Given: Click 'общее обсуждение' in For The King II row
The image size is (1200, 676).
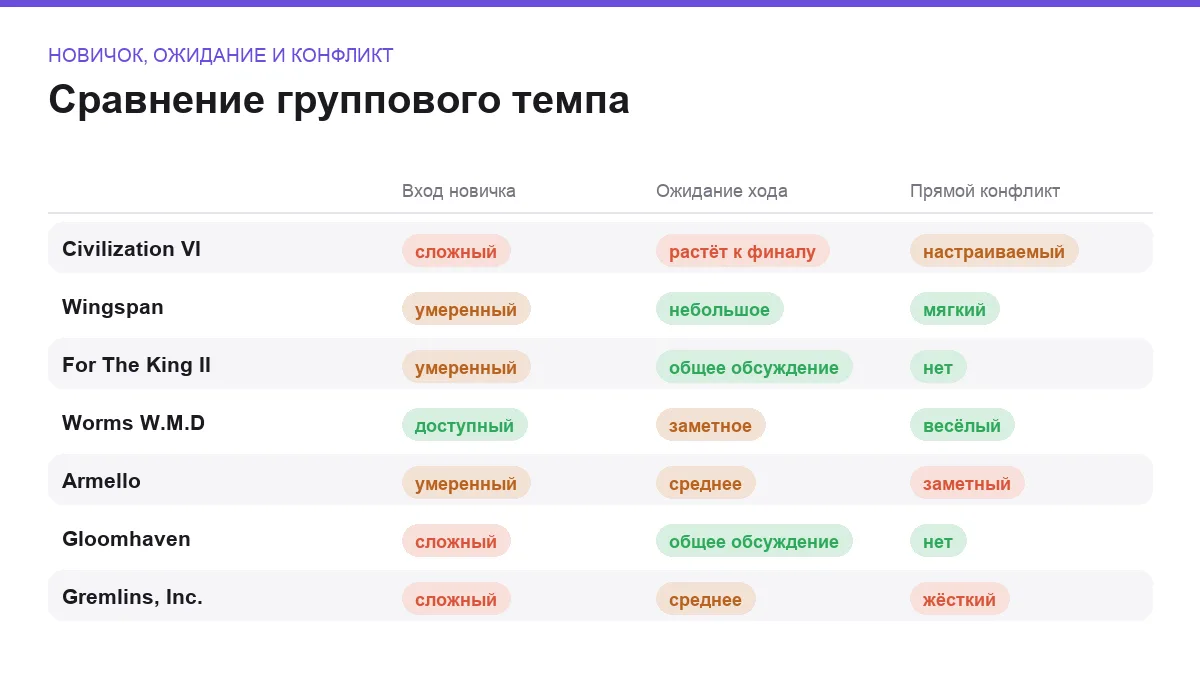Looking at the screenshot, I should [754, 367].
